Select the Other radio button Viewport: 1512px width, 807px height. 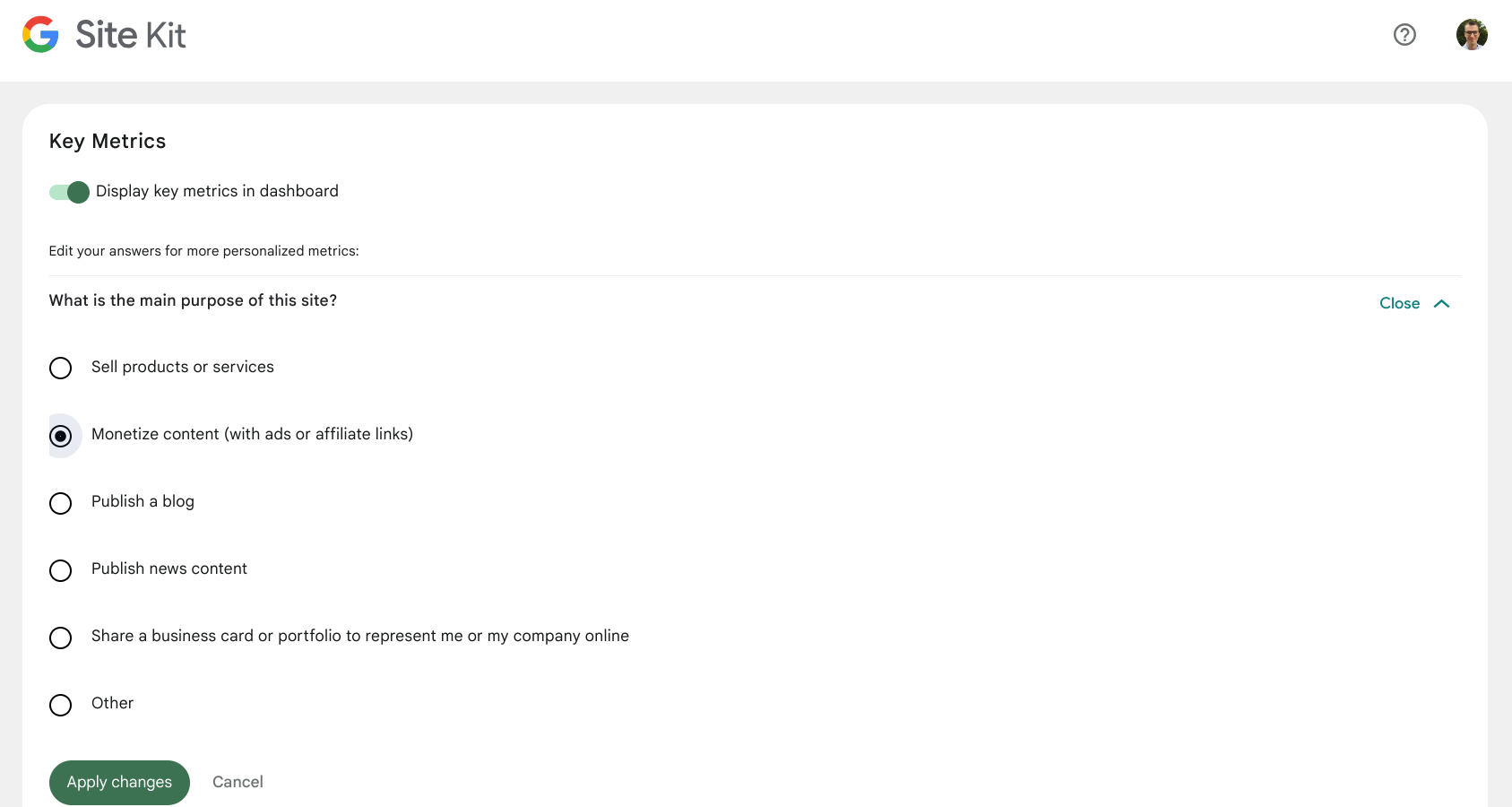61,705
